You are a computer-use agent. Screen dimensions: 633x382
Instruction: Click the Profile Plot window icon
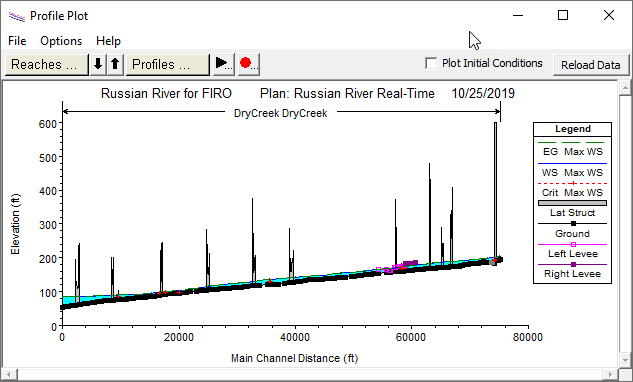coord(17,16)
